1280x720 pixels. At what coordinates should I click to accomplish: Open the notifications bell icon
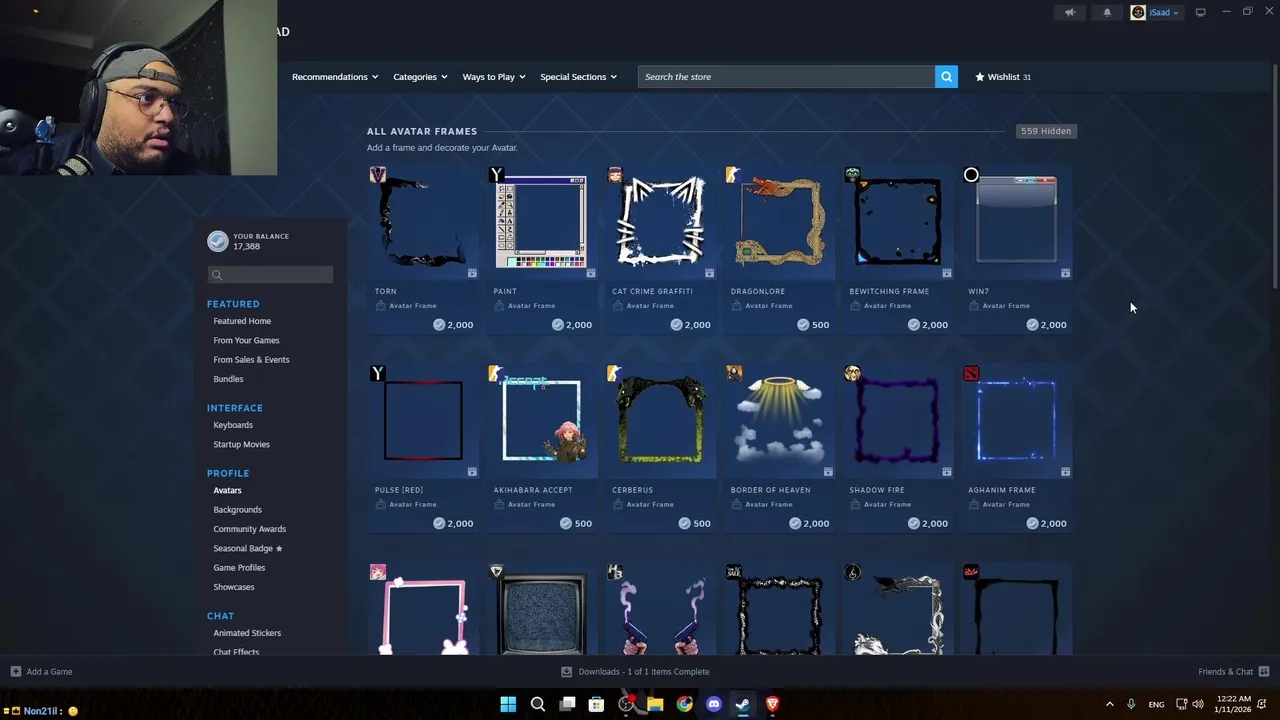click(x=1107, y=12)
